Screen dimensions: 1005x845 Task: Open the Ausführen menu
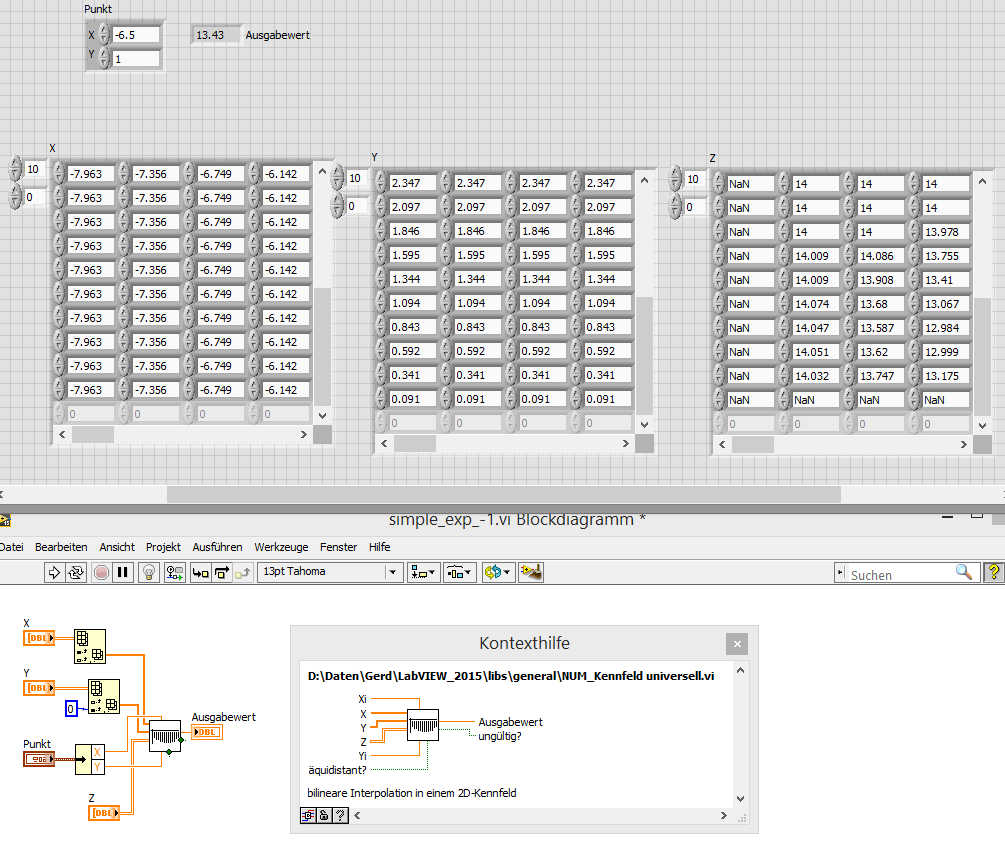[x=217, y=547]
